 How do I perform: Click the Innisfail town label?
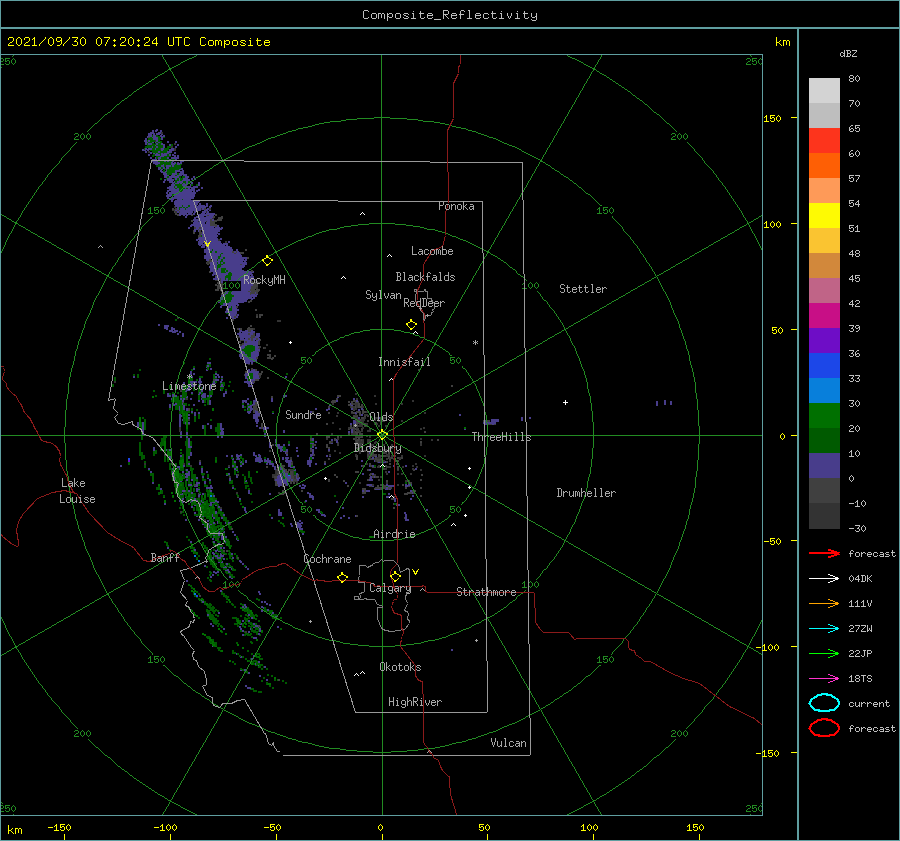tap(404, 362)
